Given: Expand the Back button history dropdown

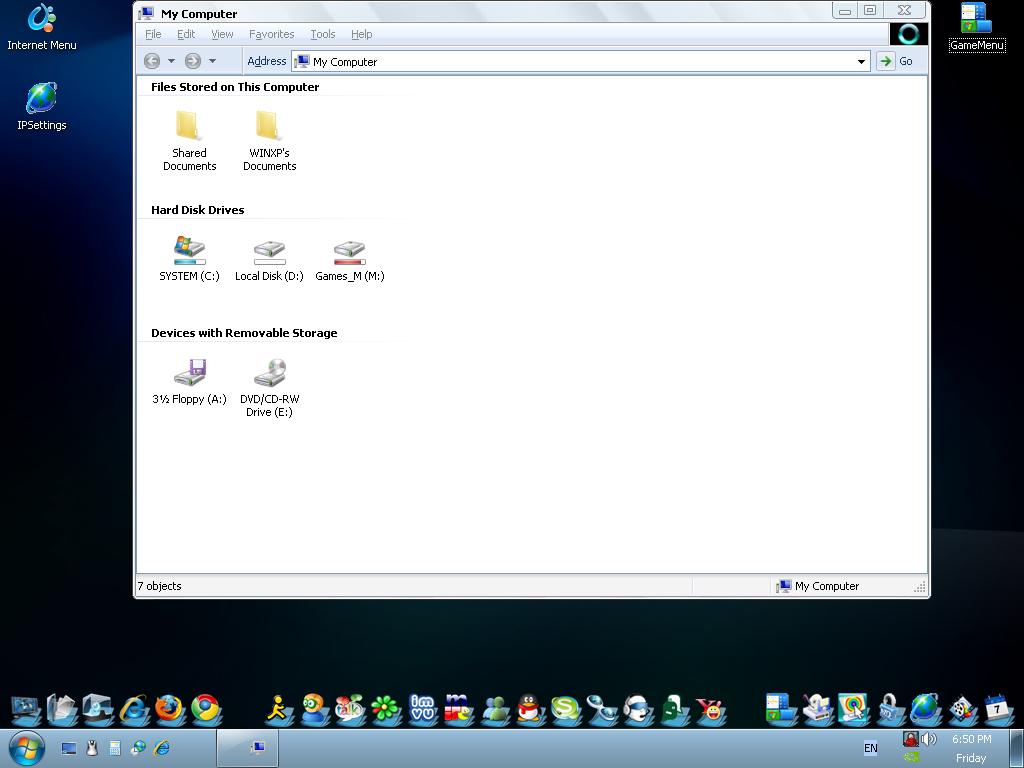Looking at the screenshot, I should [171, 61].
